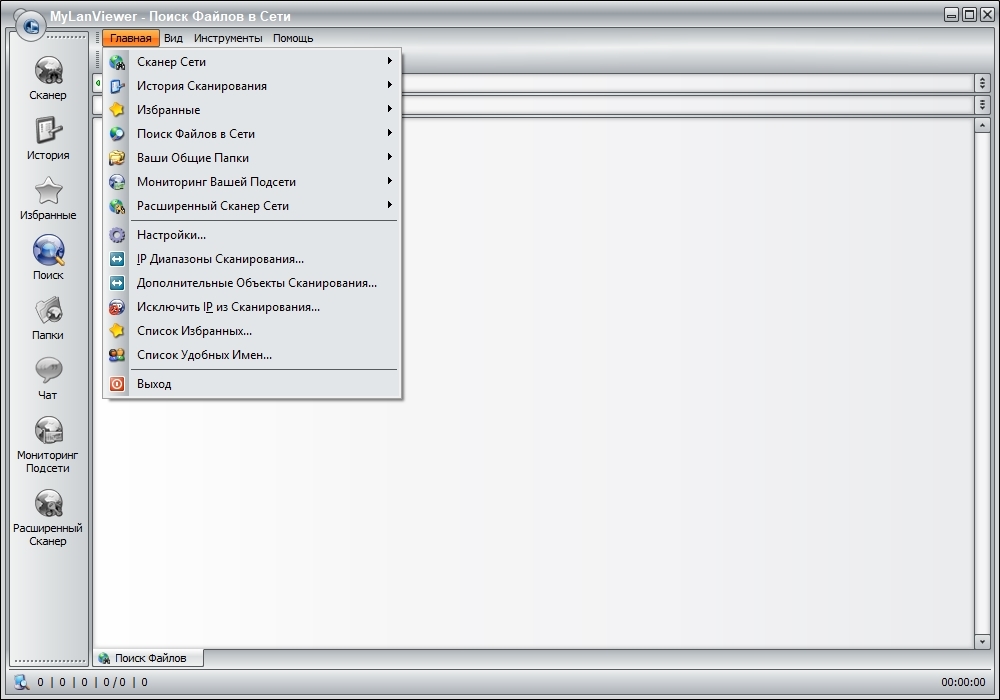1000x700 pixels.
Task: Click the scrollbar down arrow
Action: [982, 641]
